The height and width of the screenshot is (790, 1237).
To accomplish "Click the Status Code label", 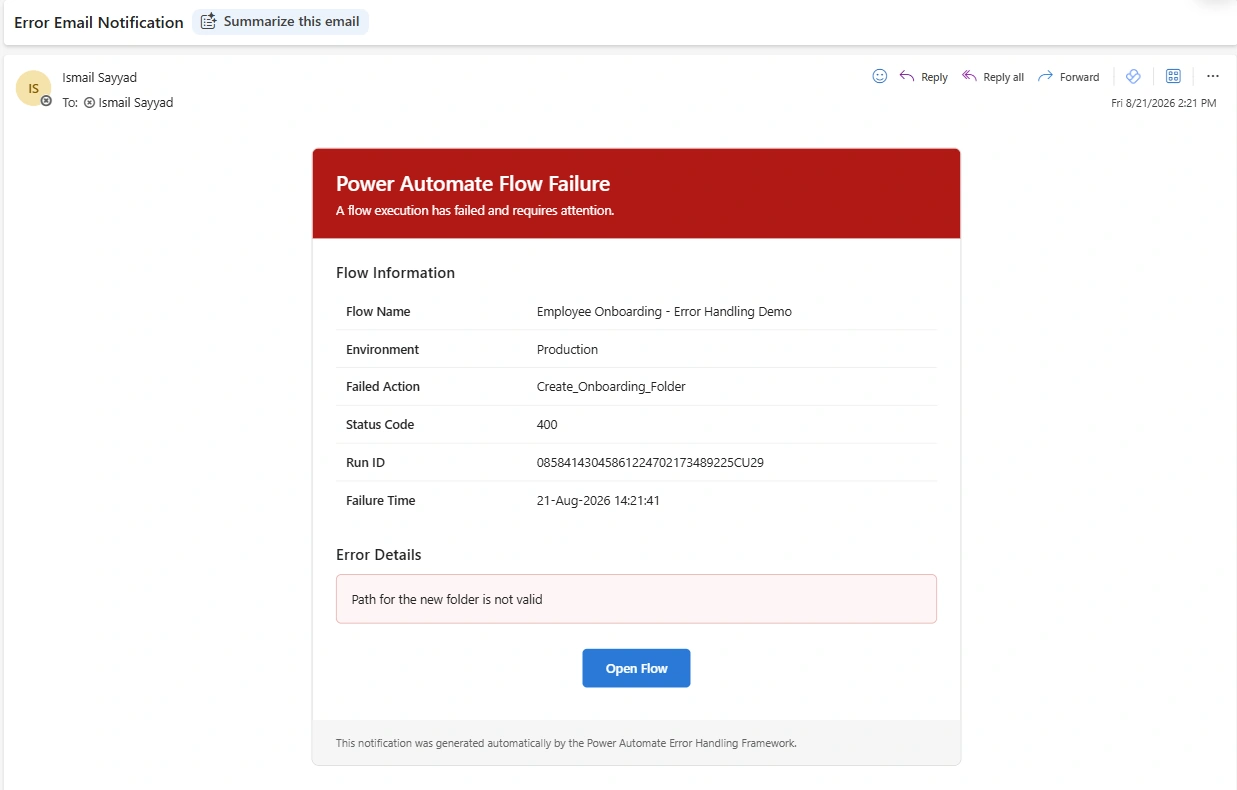I will pyautogui.click(x=380, y=425).
